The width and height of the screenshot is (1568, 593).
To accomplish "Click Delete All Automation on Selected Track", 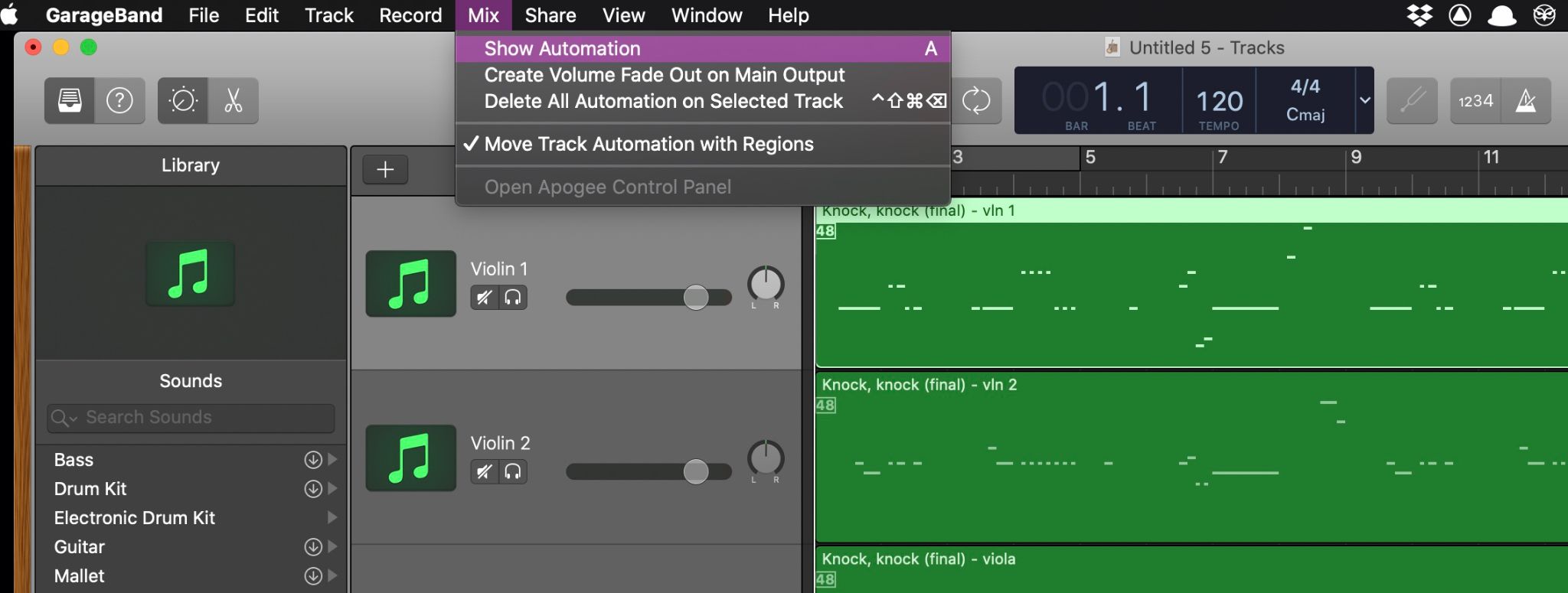I will pyautogui.click(x=663, y=101).
